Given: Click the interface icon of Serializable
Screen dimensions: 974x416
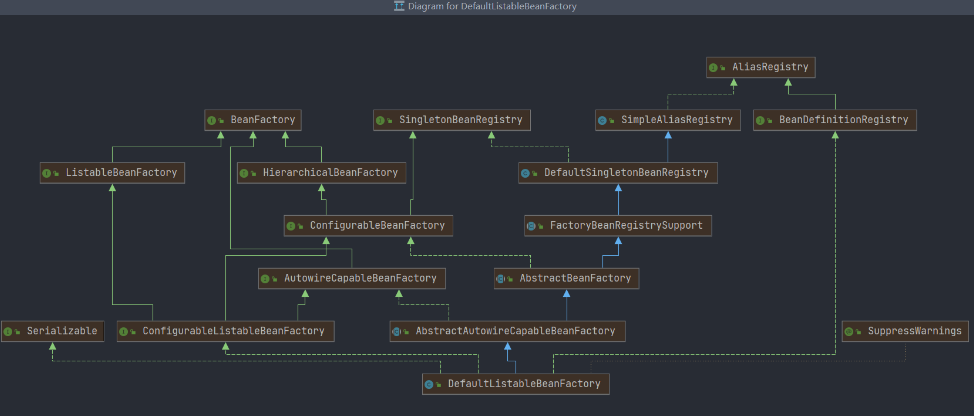Looking at the screenshot, I should (8, 332).
